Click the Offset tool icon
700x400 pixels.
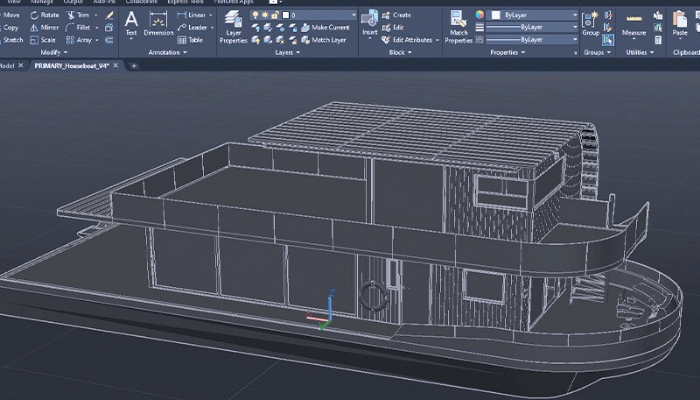point(109,40)
